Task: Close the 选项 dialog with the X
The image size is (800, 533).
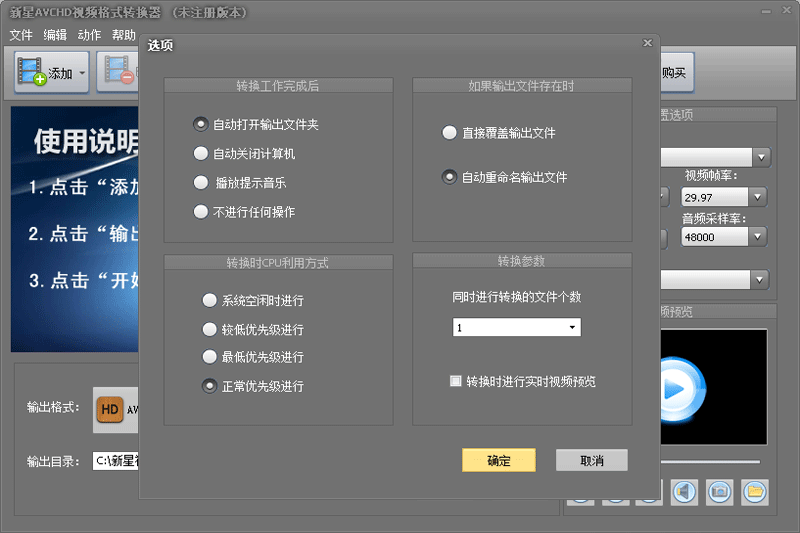Action: click(x=647, y=43)
